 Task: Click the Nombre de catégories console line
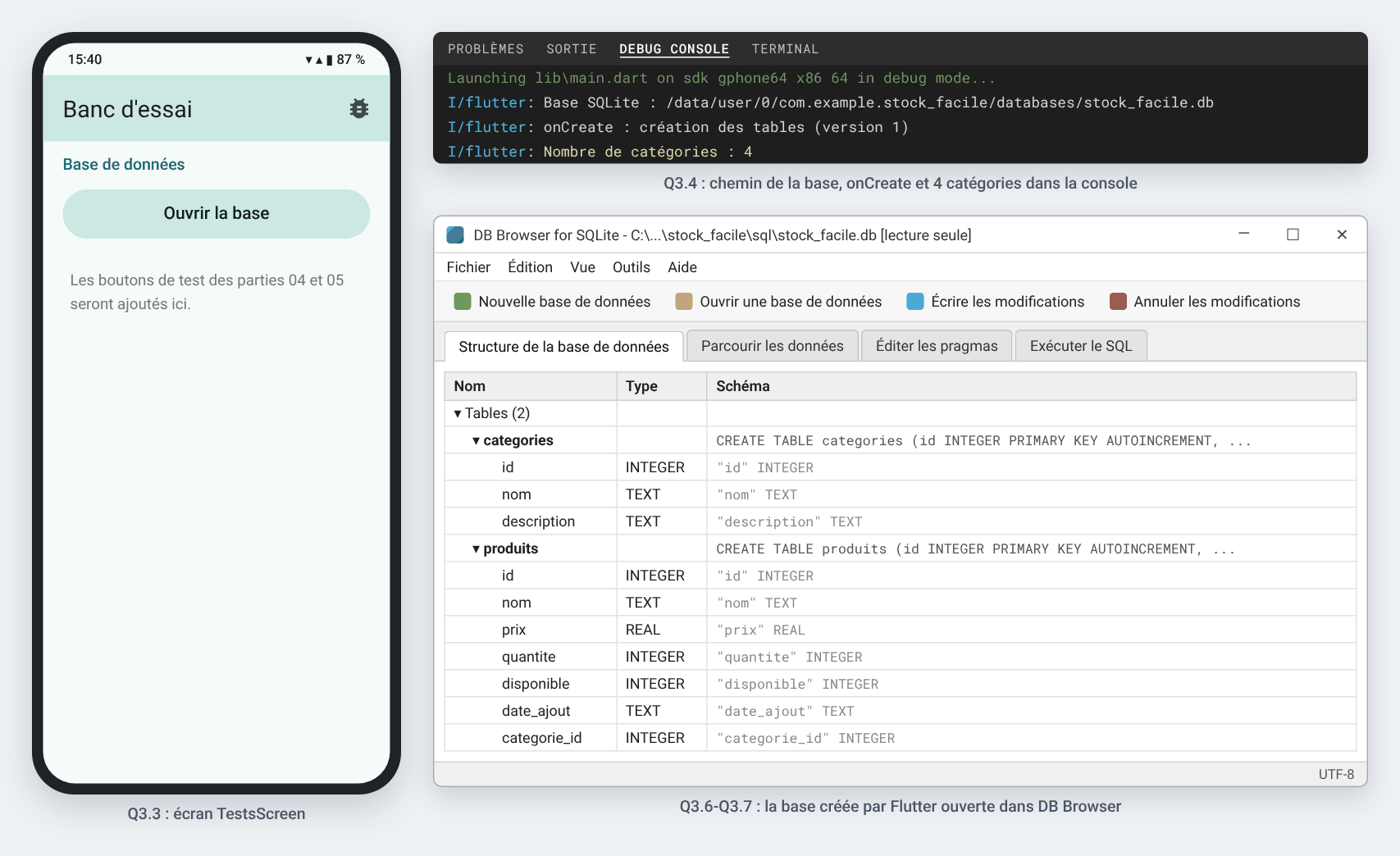pos(600,152)
